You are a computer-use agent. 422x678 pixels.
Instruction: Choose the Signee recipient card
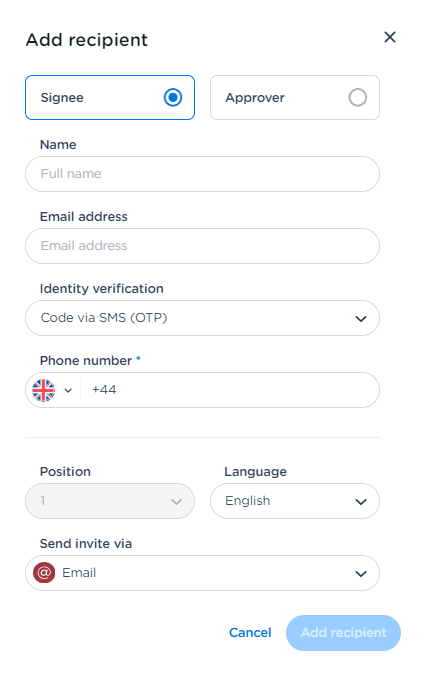click(x=110, y=97)
